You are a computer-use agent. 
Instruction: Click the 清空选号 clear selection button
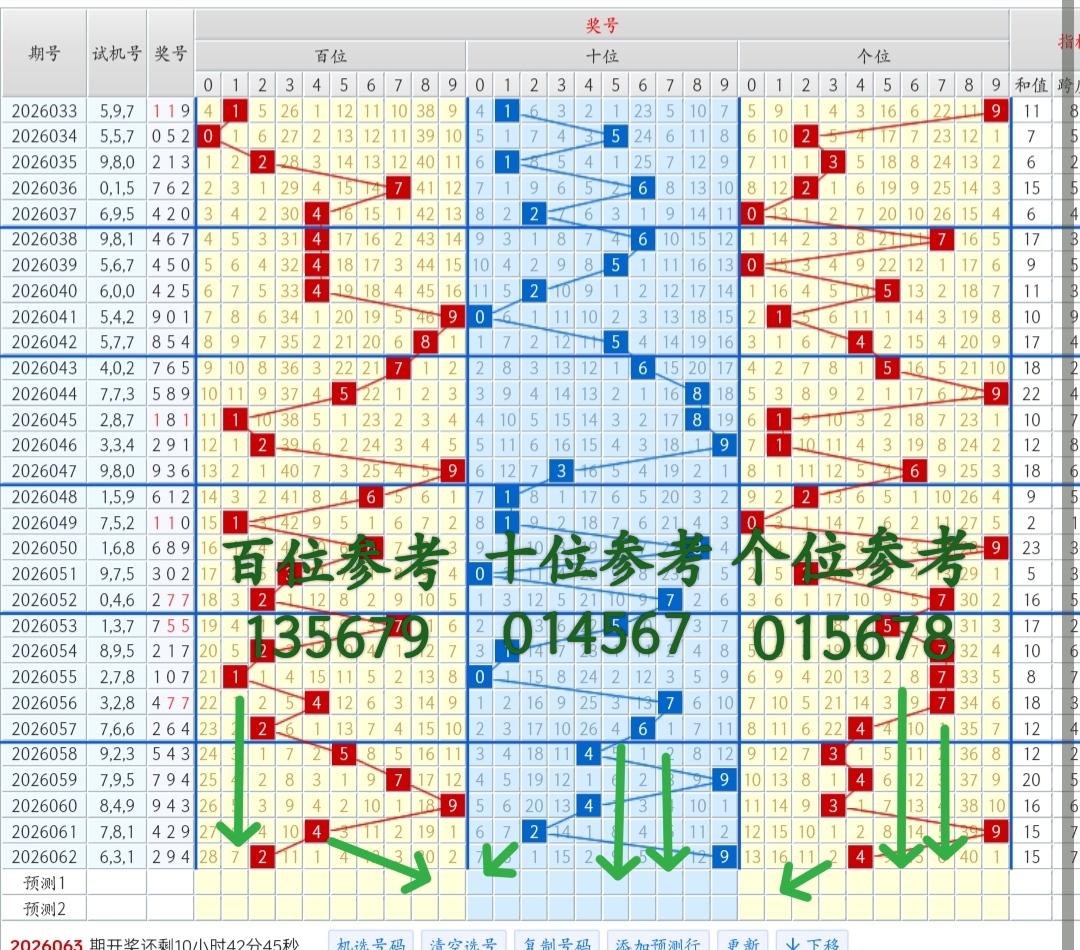(462, 941)
